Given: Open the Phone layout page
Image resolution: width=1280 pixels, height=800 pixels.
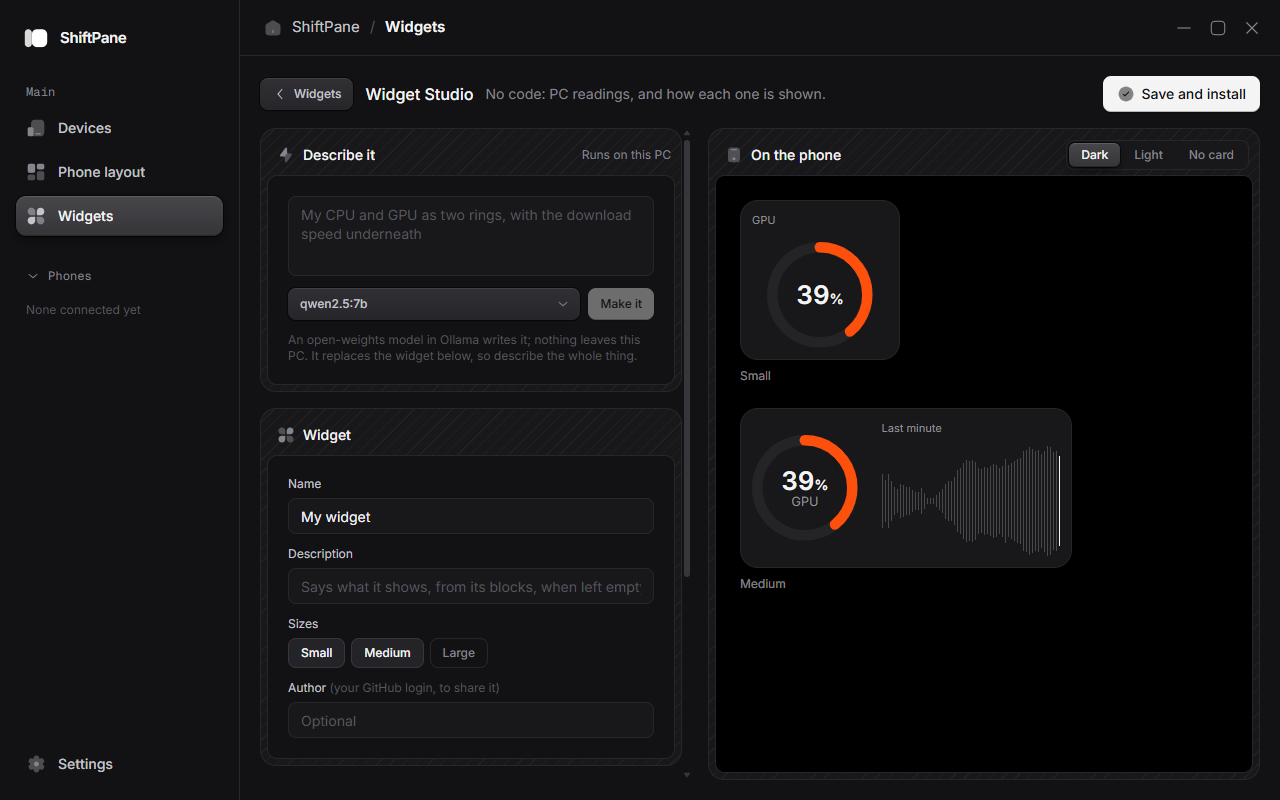Looking at the screenshot, I should tap(119, 172).
